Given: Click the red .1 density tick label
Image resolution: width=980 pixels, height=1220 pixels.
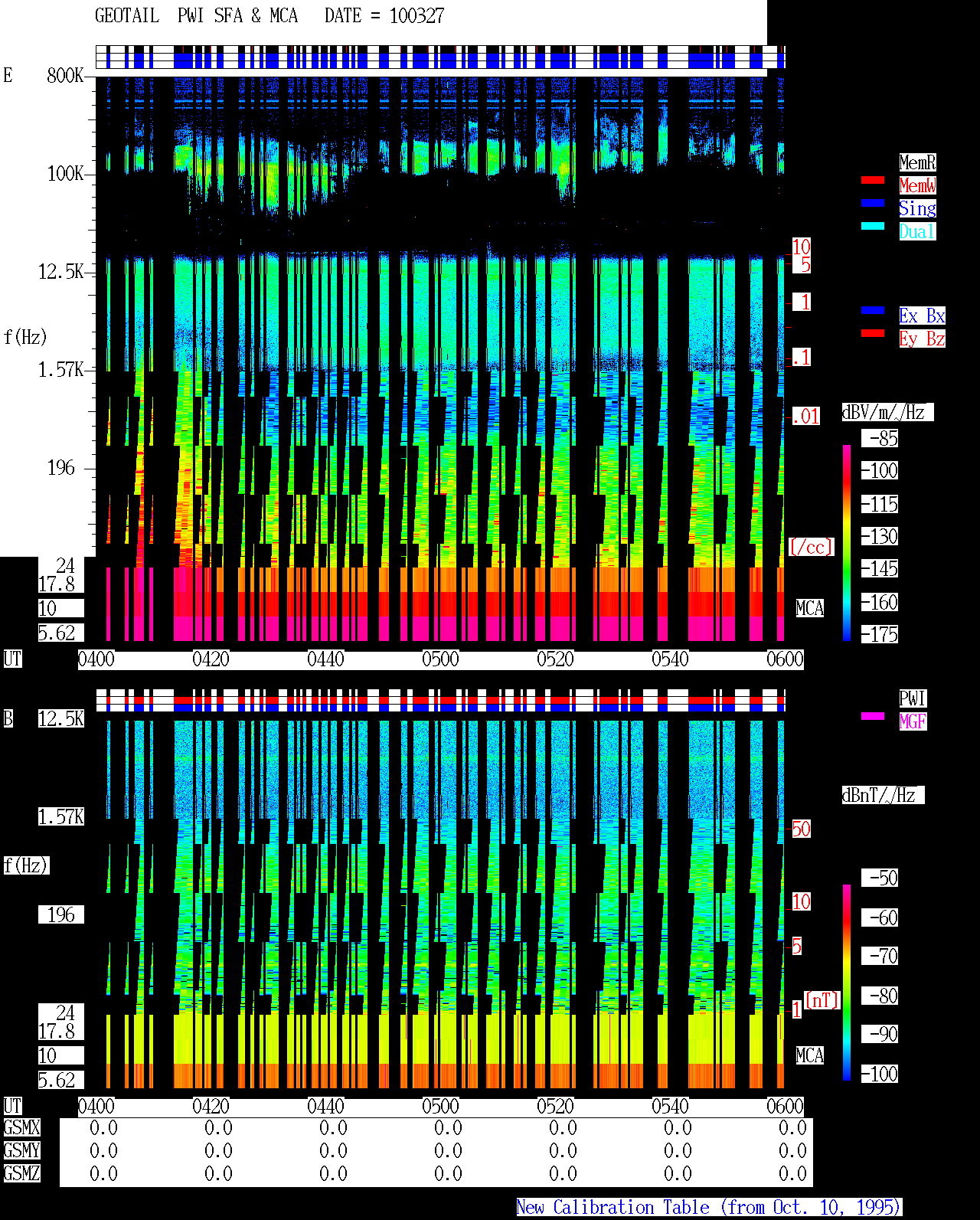Looking at the screenshot, I should click(x=802, y=357).
